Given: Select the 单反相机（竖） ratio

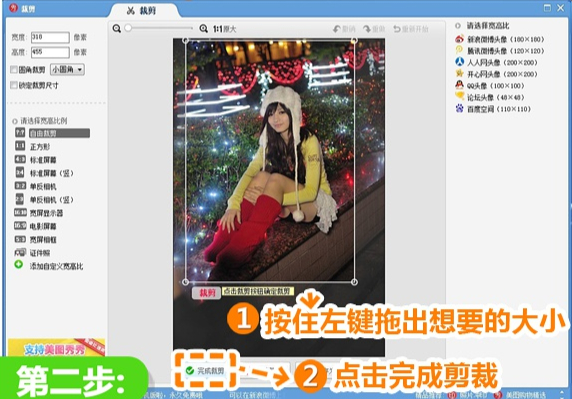Looking at the screenshot, I should [x=44, y=200].
